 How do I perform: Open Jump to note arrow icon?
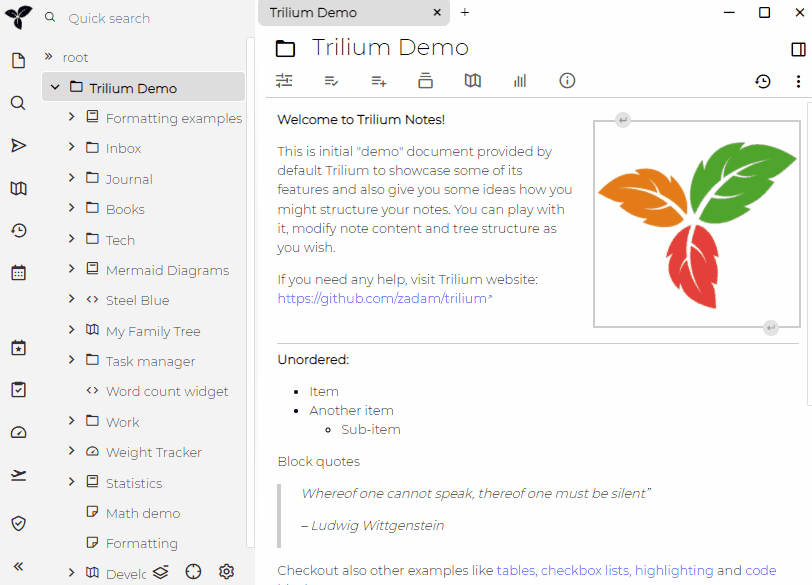18,146
